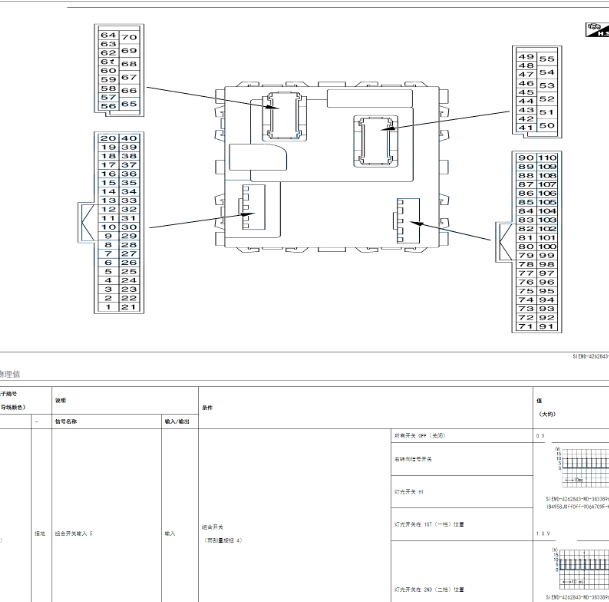The width and height of the screenshot is (609, 602).
Task: Click the lower waveform graph in value column
Action: tap(580, 569)
